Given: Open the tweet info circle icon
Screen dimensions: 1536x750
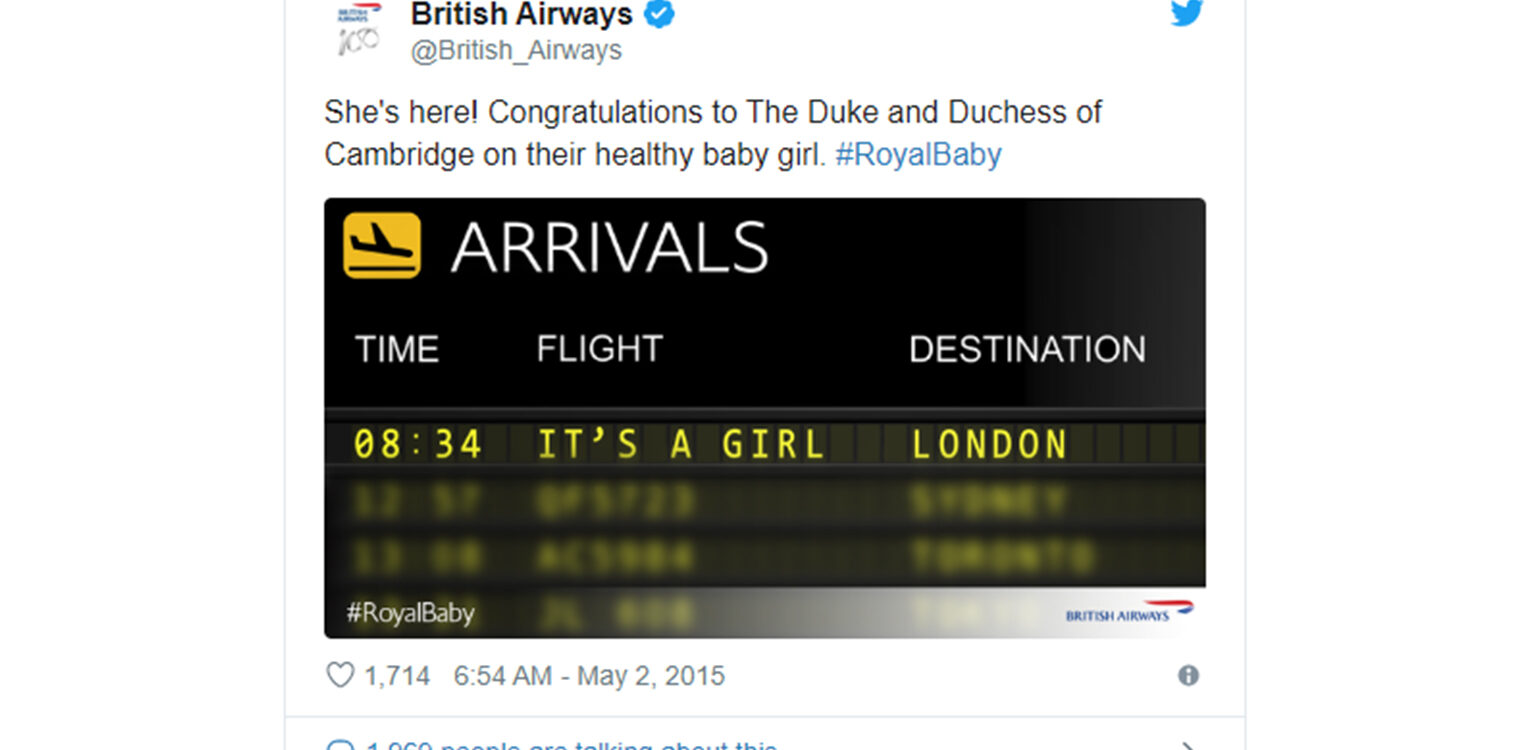Looking at the screenshot, I should click(1188, 676).
